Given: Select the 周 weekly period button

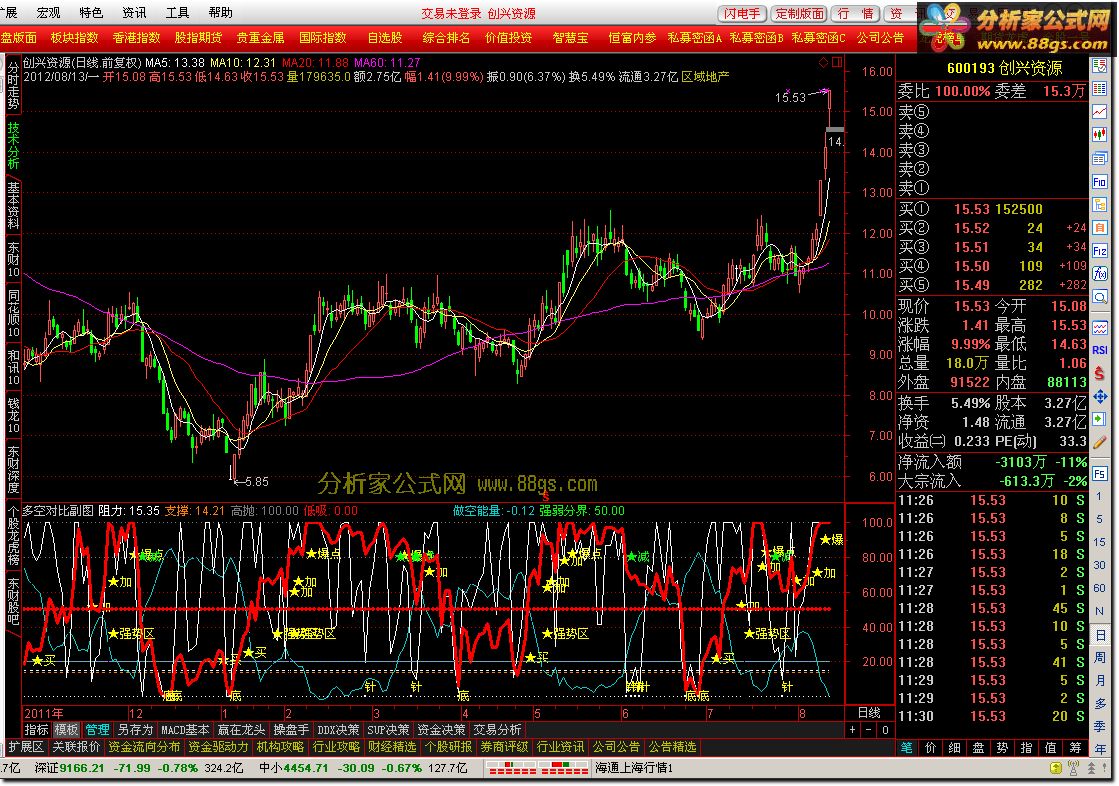Looking at the screenshot, I should click(1100, 657).
